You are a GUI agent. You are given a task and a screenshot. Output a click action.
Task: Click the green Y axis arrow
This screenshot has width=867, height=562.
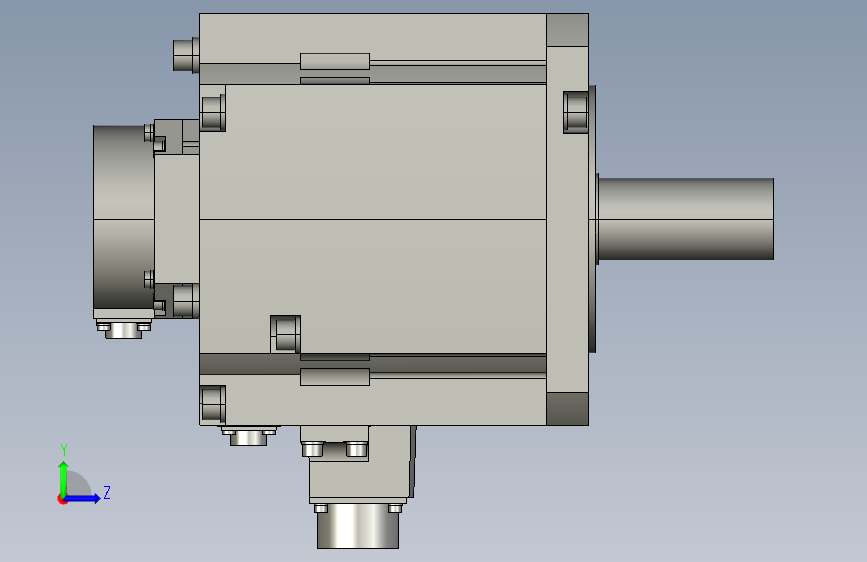[x=64, y=479]
